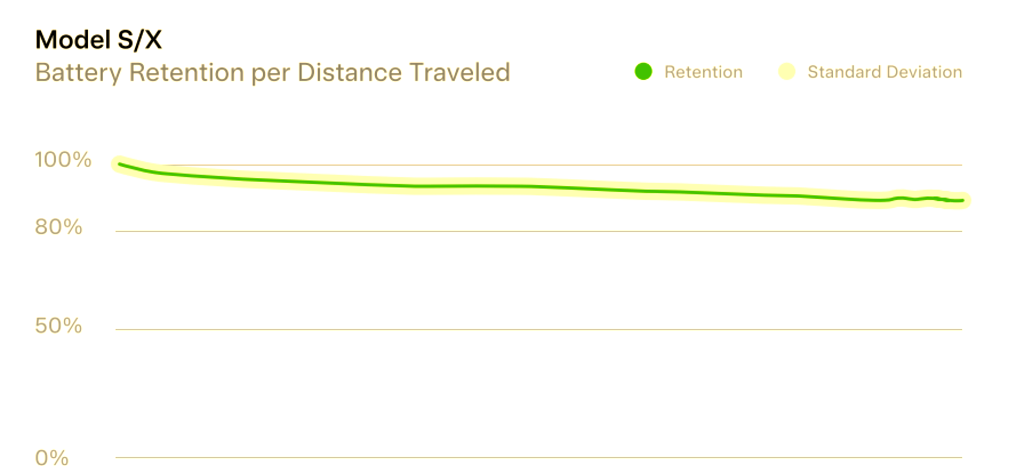This screenshot has height=466, width=1014.
Task: Select the Model S/X chart title
Action: click(x=98, y=41)
